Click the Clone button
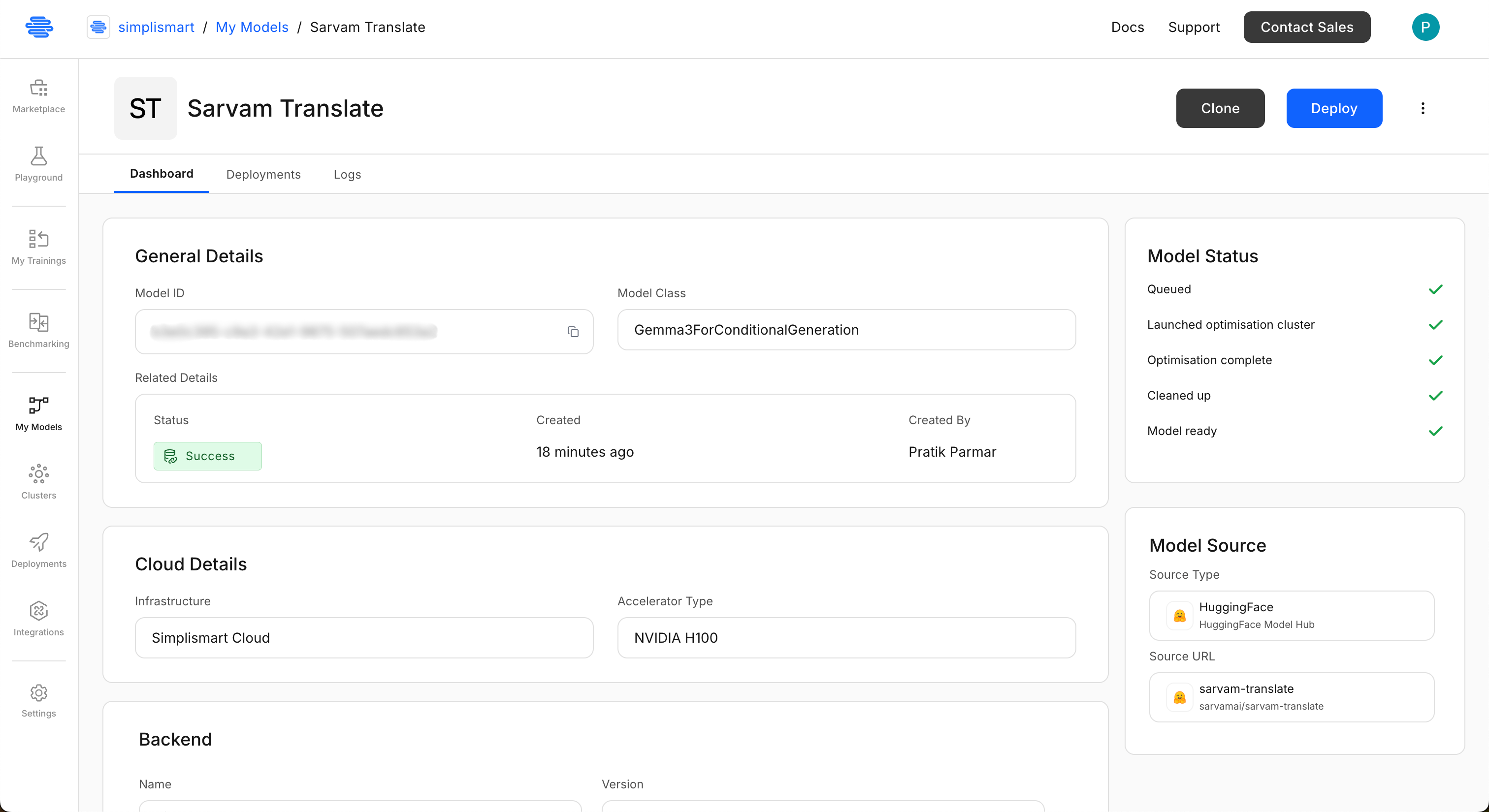 (x=1220, y=108)
